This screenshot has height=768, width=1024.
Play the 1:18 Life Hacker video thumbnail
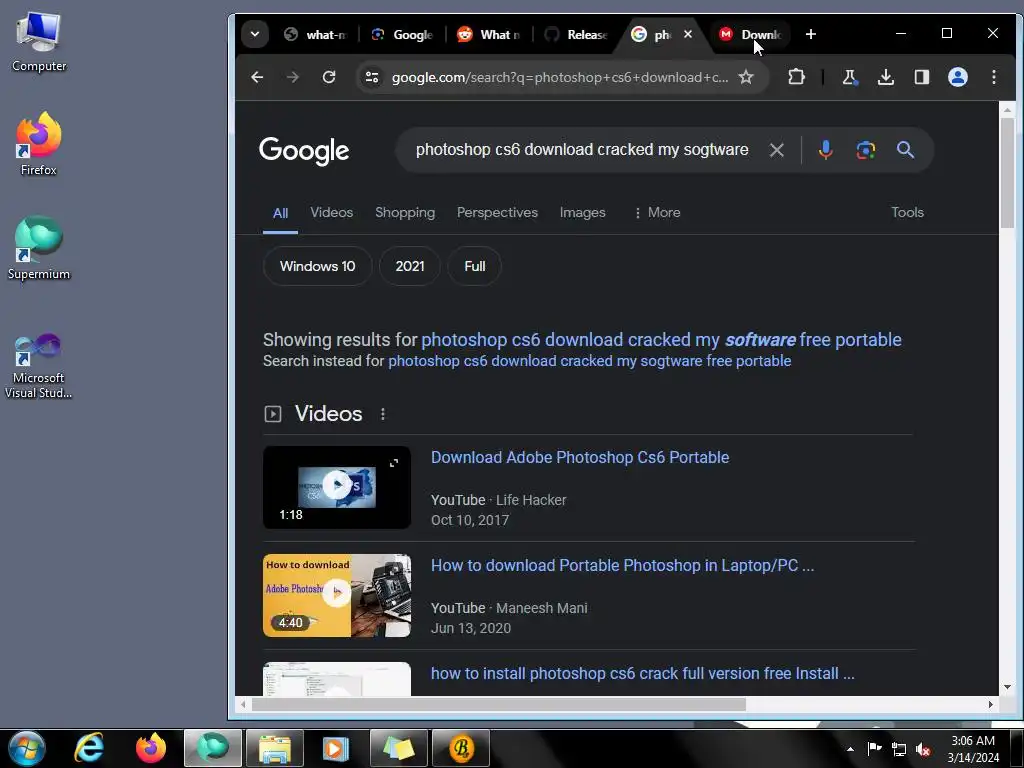337,487
